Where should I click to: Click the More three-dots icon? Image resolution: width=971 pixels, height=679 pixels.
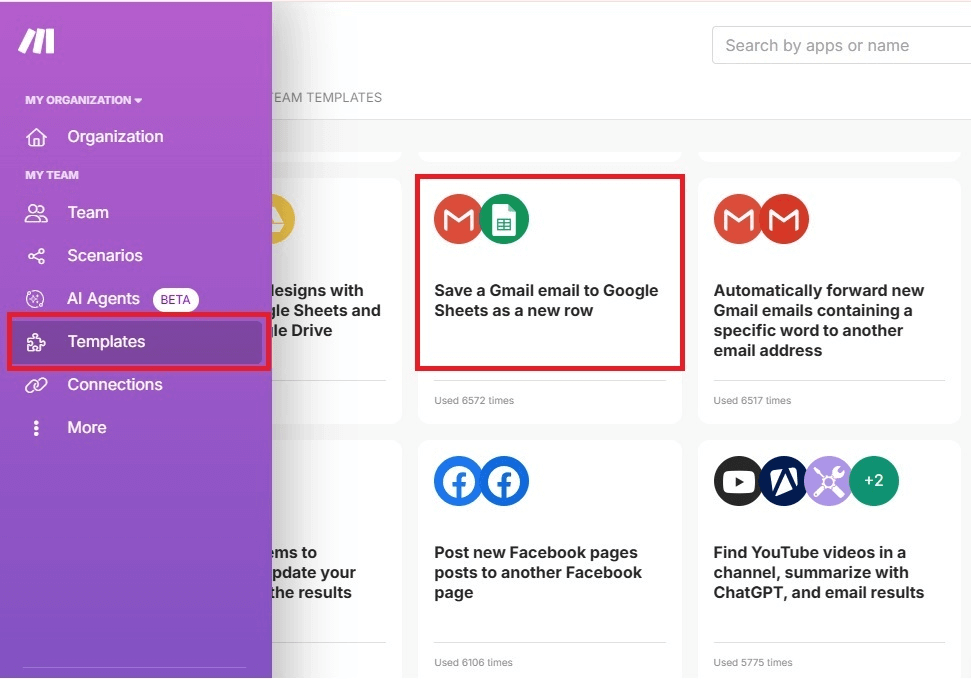[36, 428]
